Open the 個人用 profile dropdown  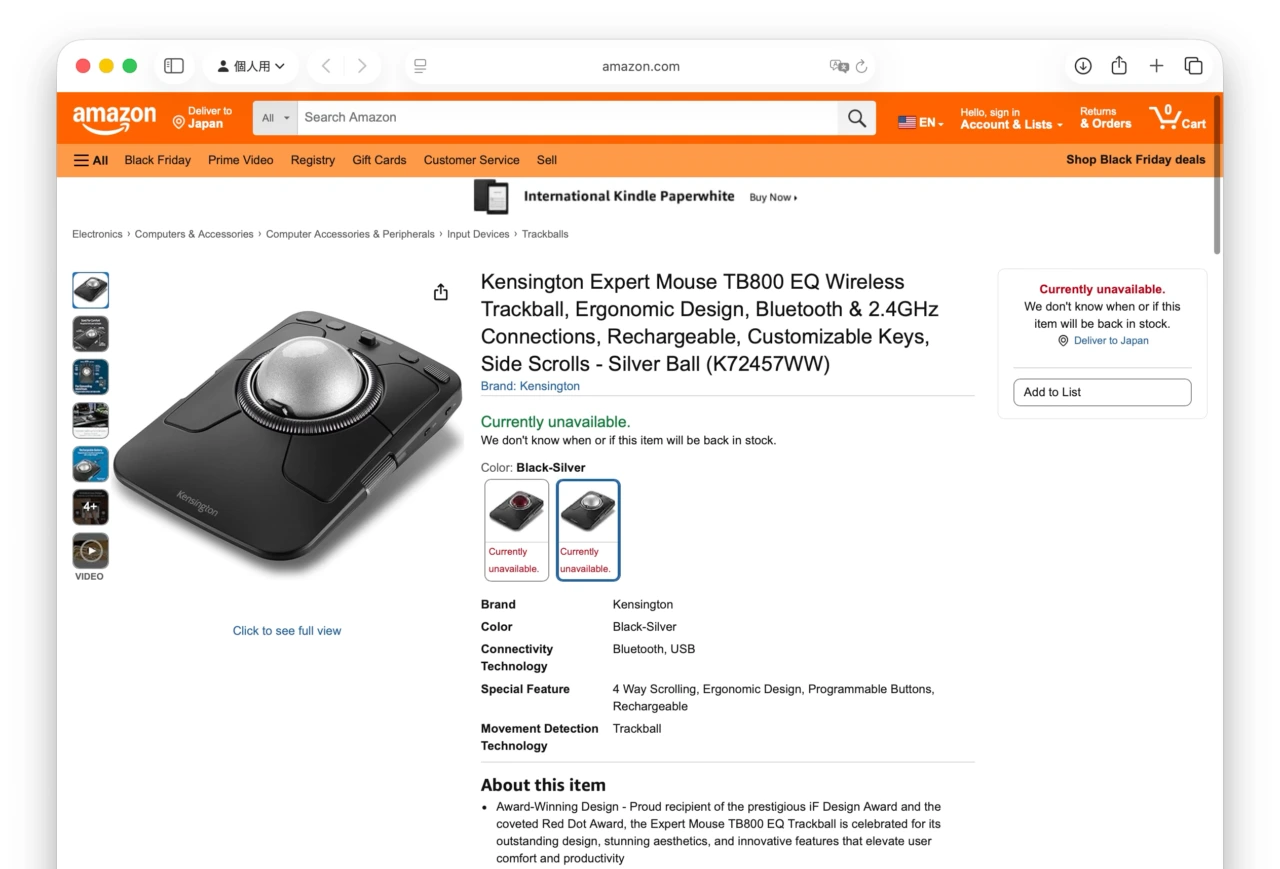pos(250,65)
